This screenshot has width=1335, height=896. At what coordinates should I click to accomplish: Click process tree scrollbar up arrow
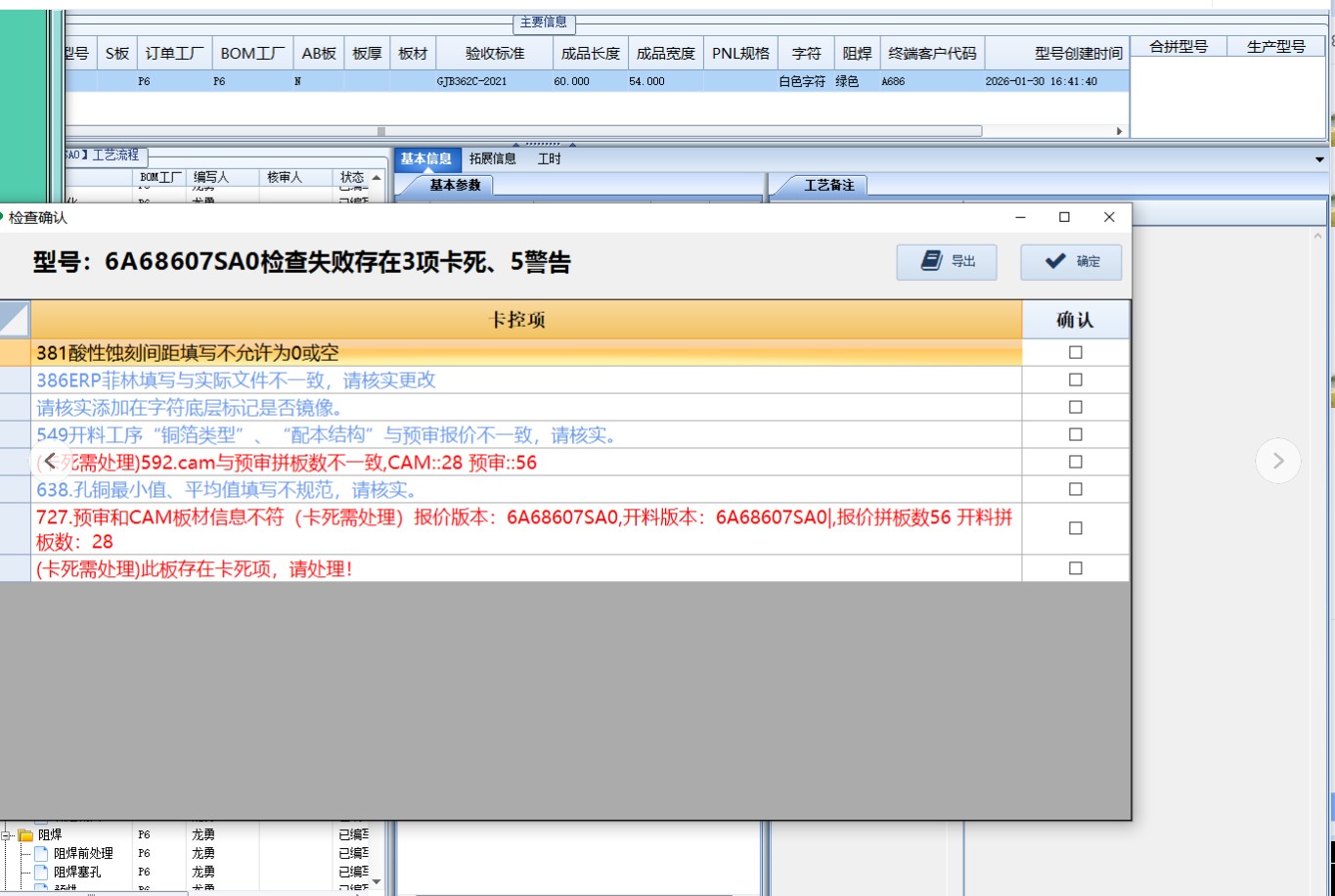378,177
